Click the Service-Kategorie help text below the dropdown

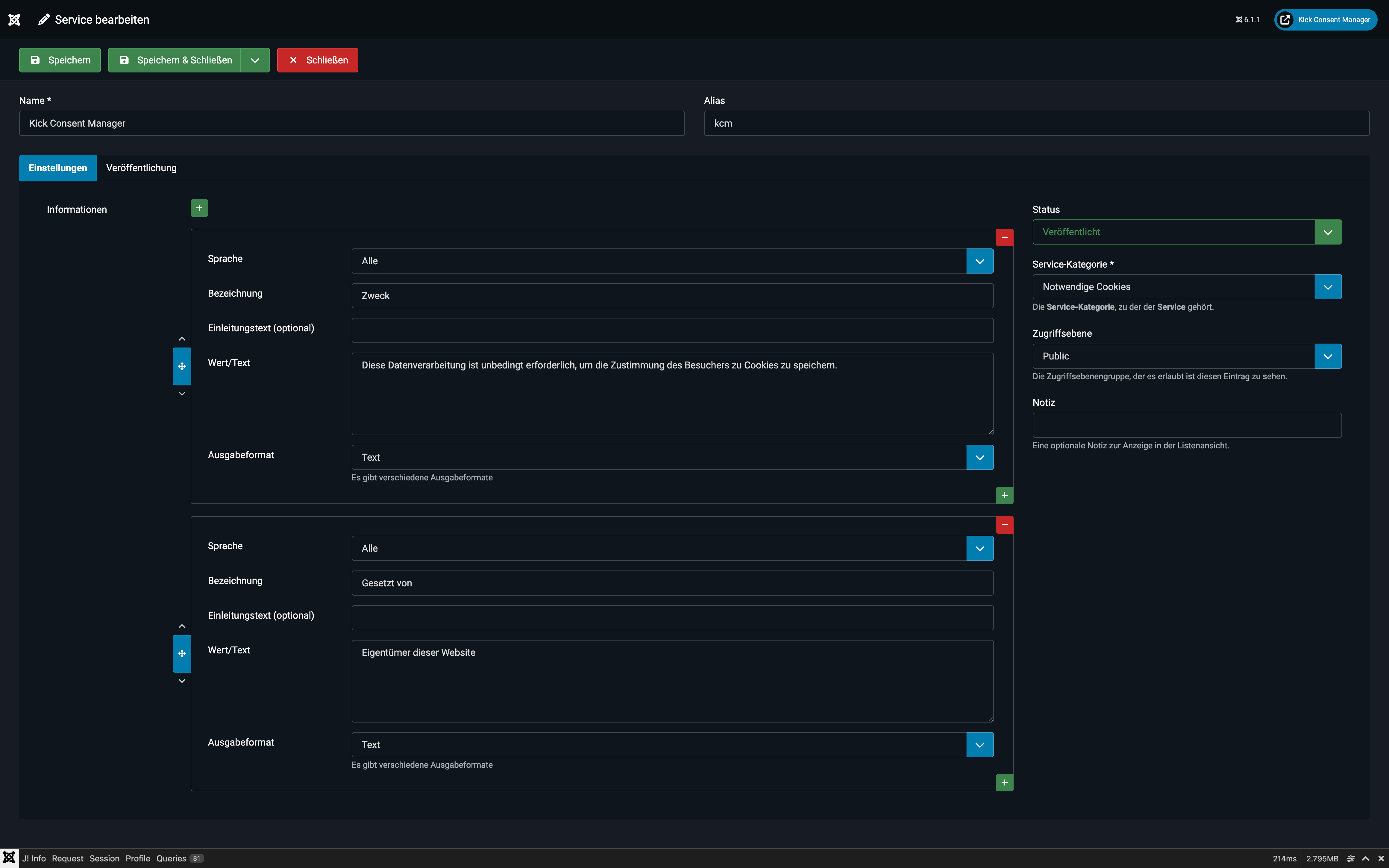(1123, 307)
